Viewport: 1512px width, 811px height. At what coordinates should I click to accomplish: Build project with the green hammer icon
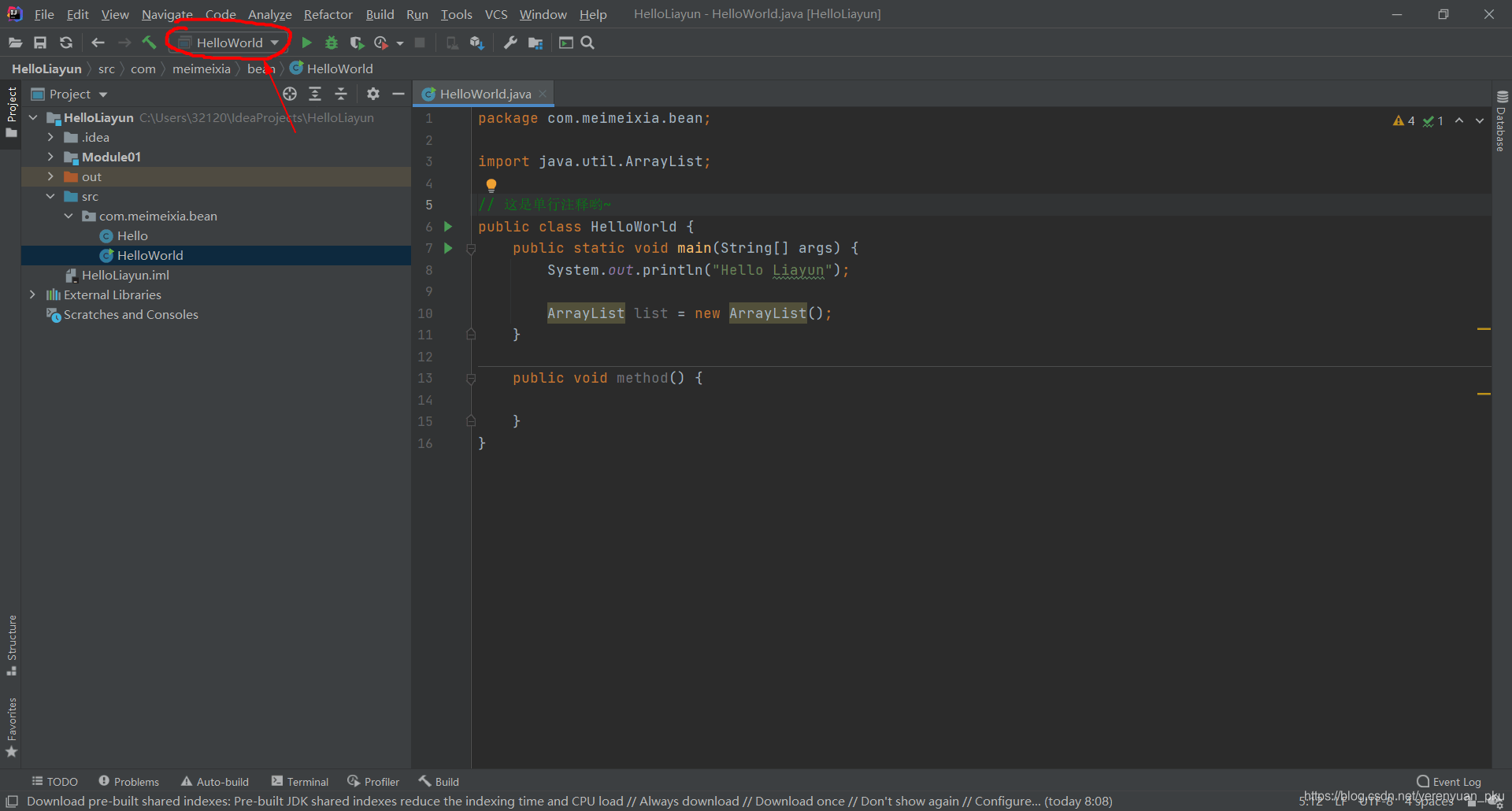point(149,43)
